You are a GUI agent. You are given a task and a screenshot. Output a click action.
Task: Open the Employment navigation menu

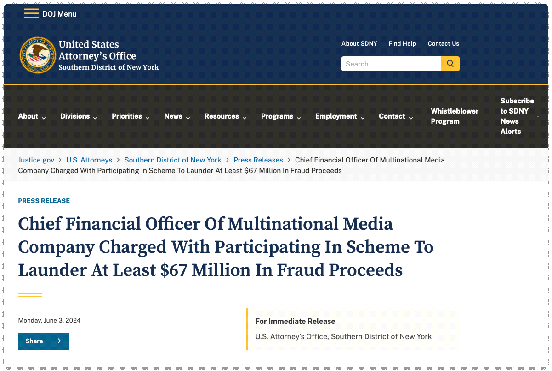[x=340, y=117]
